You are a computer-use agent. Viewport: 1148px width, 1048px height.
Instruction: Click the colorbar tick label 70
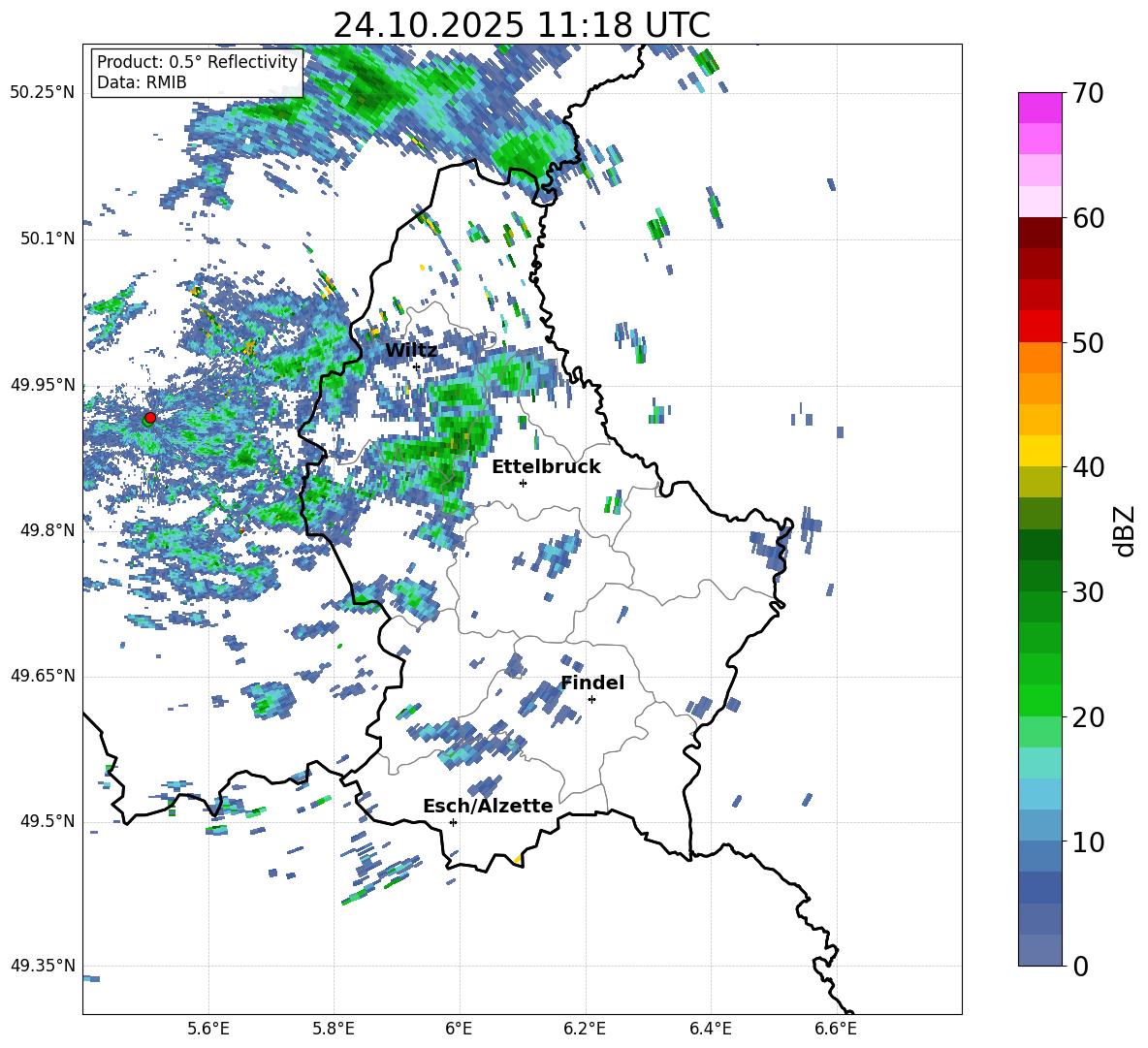1088,93
